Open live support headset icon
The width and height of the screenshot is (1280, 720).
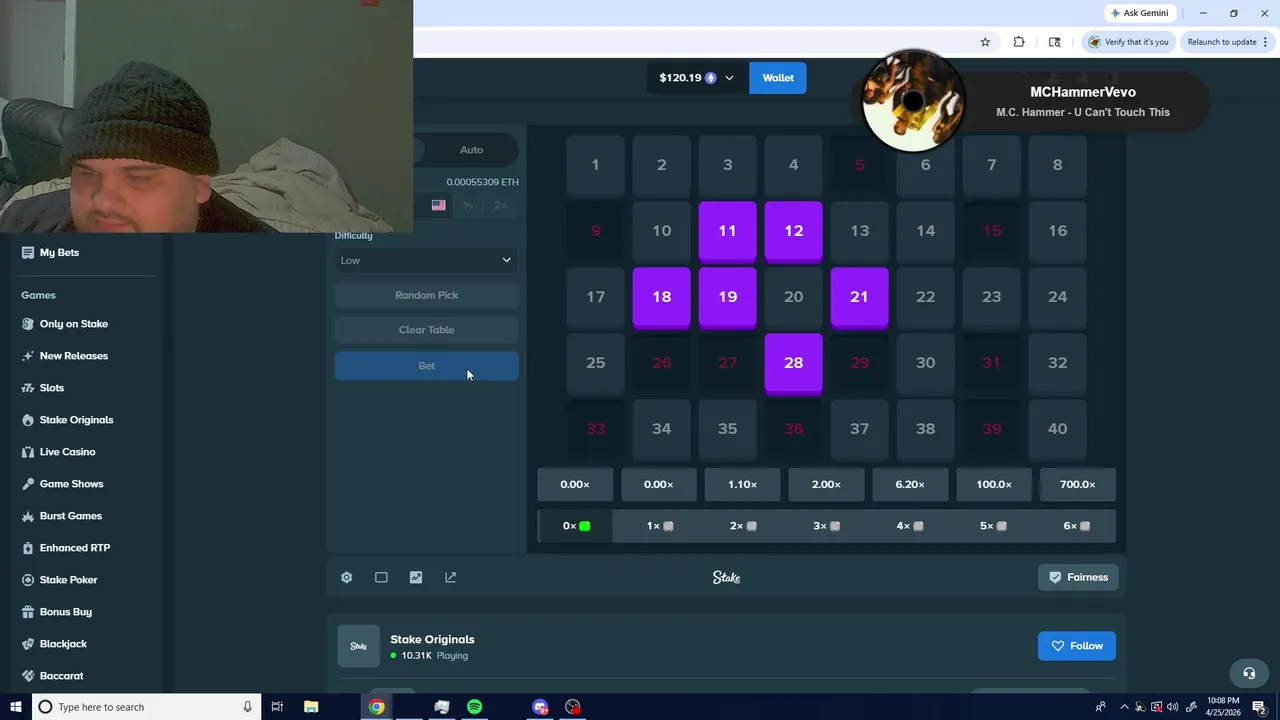[x=1248, y=673]
